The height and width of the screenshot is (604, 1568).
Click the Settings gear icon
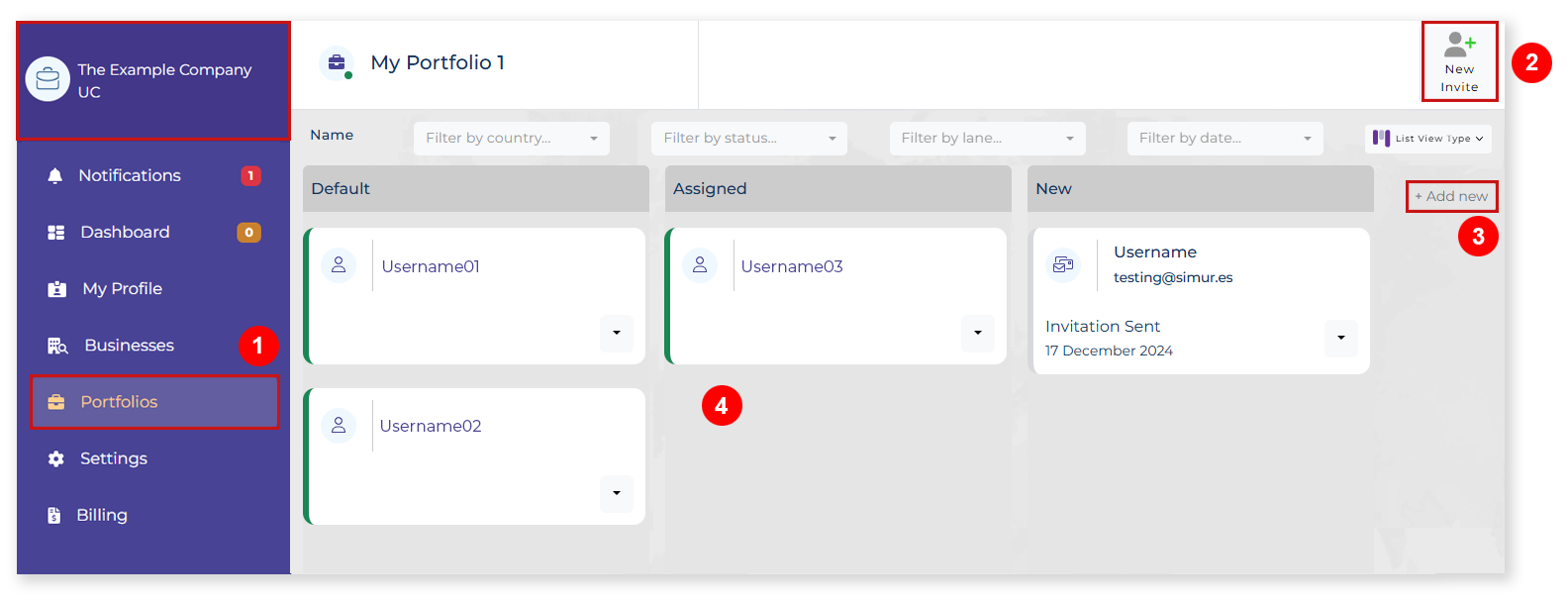[x=56, y=458]
